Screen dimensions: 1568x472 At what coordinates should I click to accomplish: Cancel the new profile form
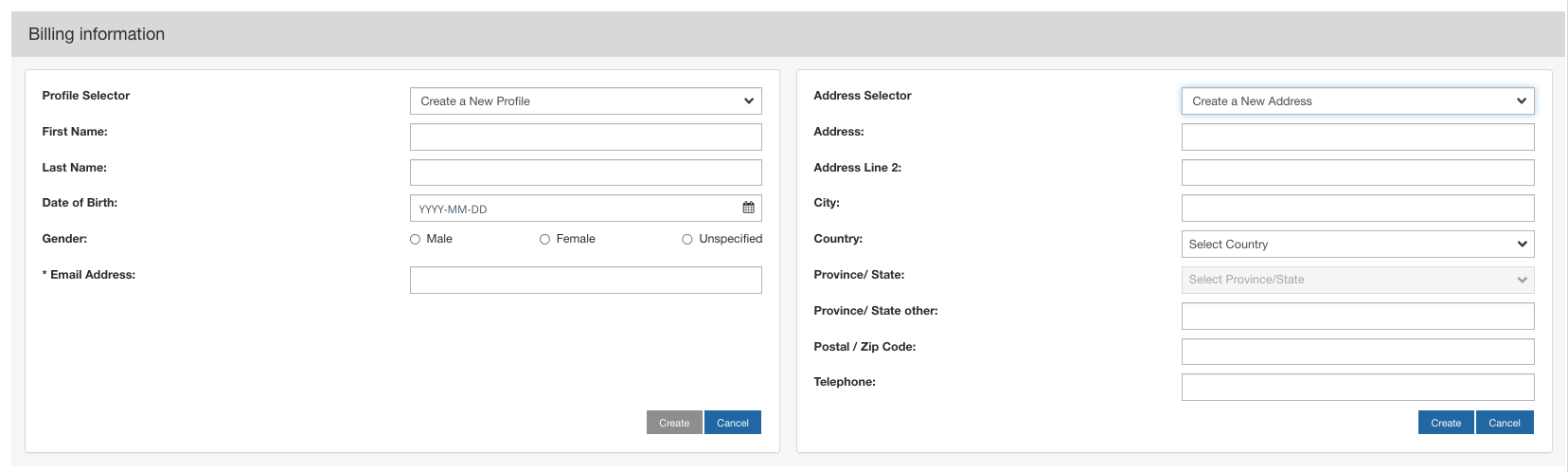[733, 423]
